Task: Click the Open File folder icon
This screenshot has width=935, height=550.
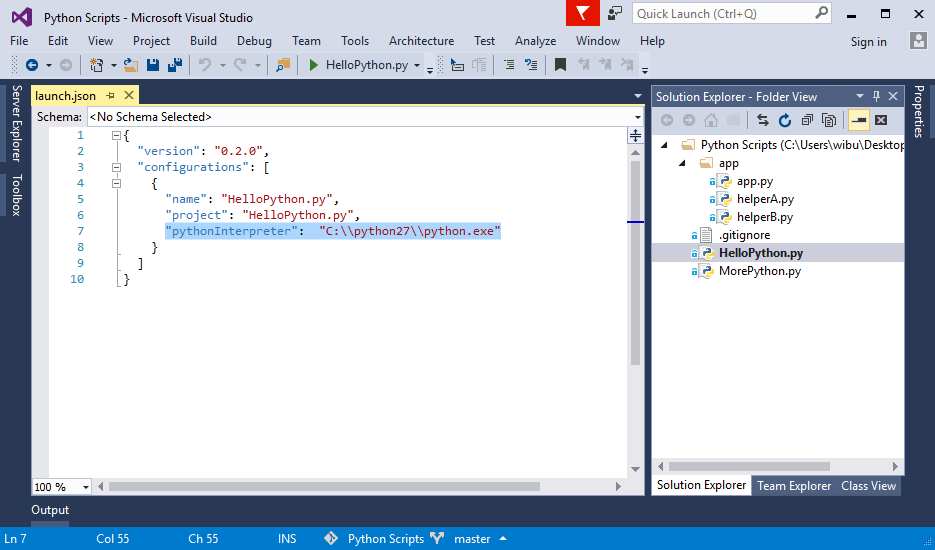Action: (131, 65)
